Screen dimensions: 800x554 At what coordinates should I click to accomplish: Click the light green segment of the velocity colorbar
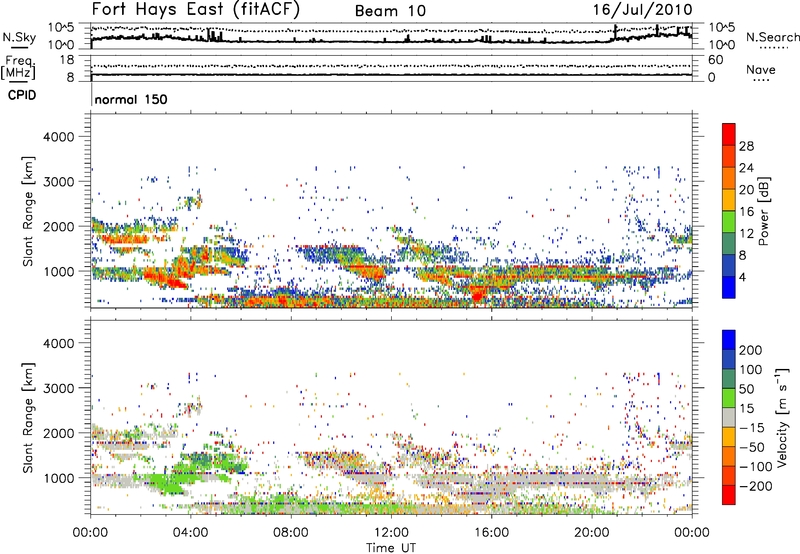click(x=729, y=398)
